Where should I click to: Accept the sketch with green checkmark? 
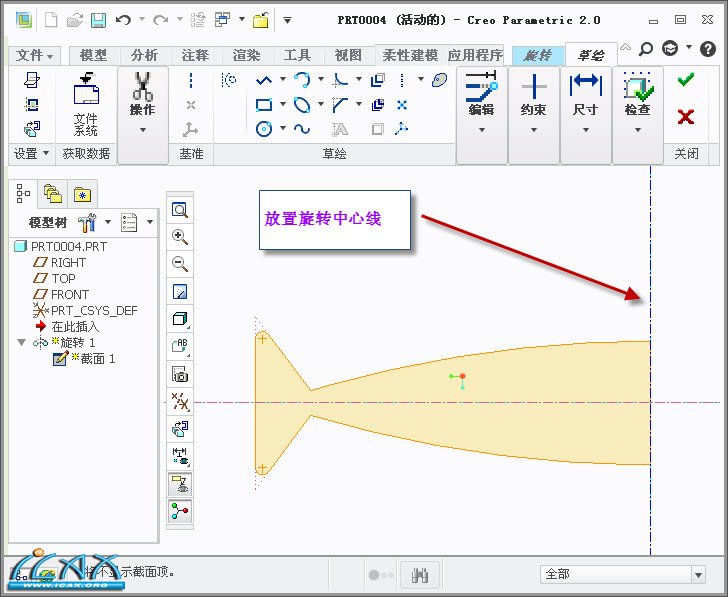click(x=686, y=80)
